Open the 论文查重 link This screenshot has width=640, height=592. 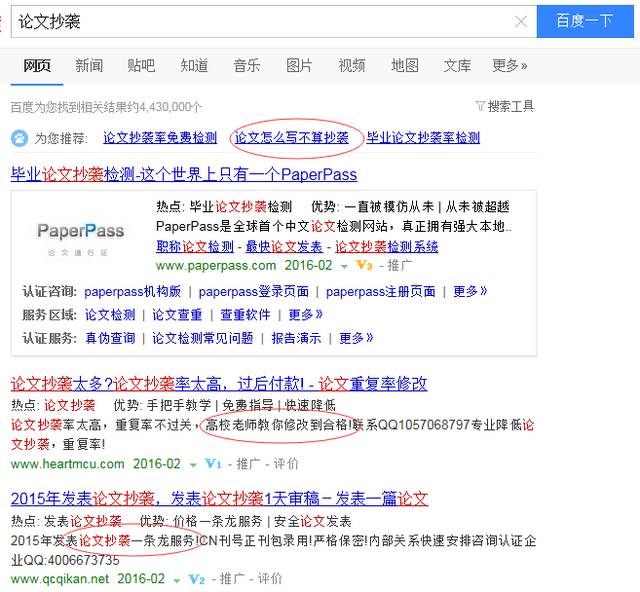click(x=177, y=315)
